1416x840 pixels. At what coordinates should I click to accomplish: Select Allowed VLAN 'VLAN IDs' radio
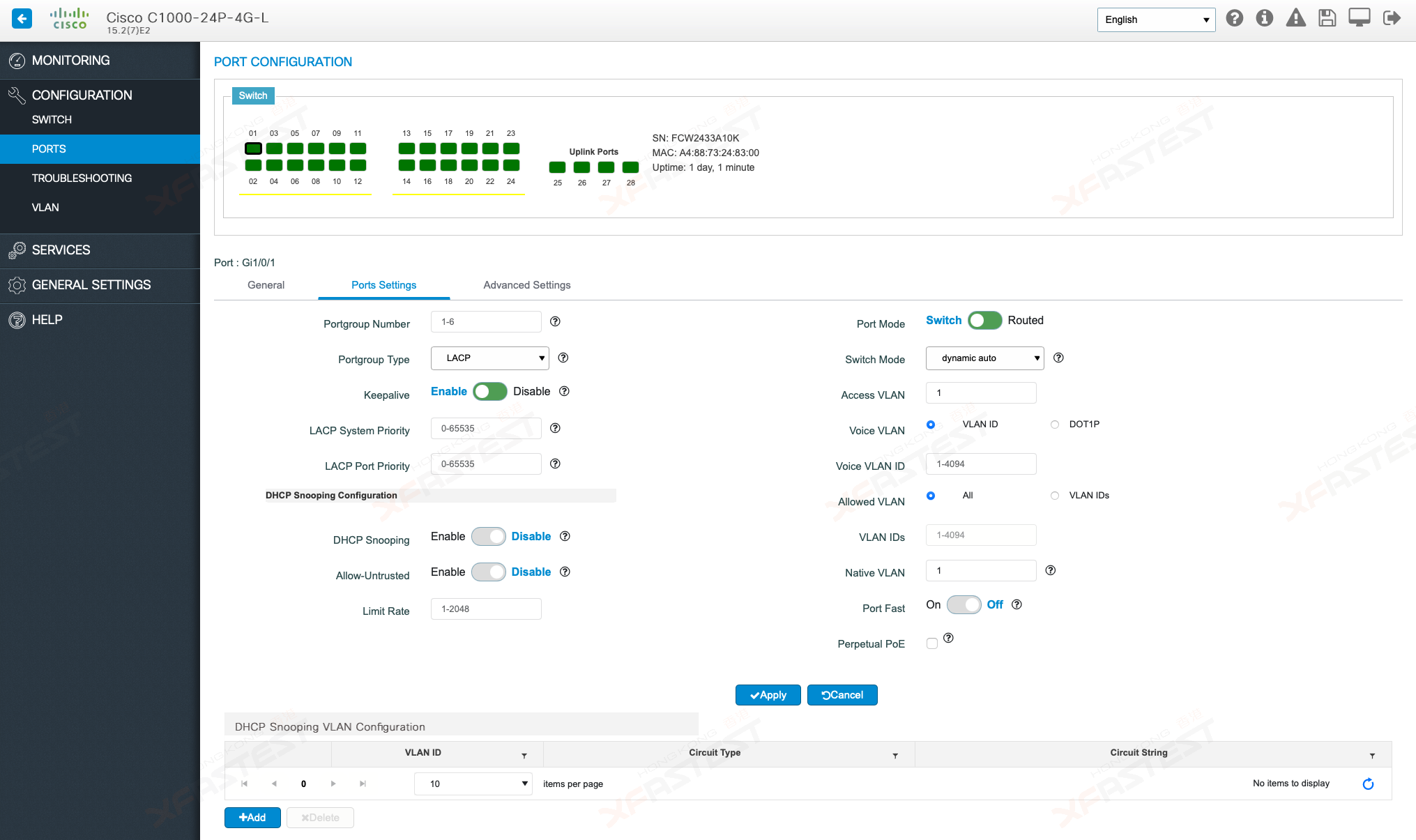click(1055, 496)
